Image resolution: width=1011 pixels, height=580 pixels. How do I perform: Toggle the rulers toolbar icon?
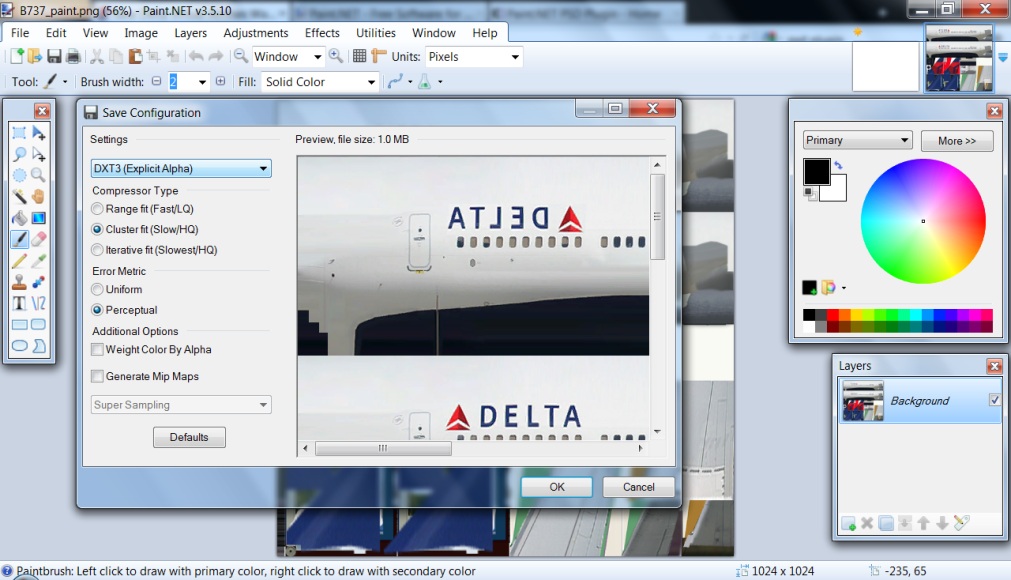pos(378,56)
